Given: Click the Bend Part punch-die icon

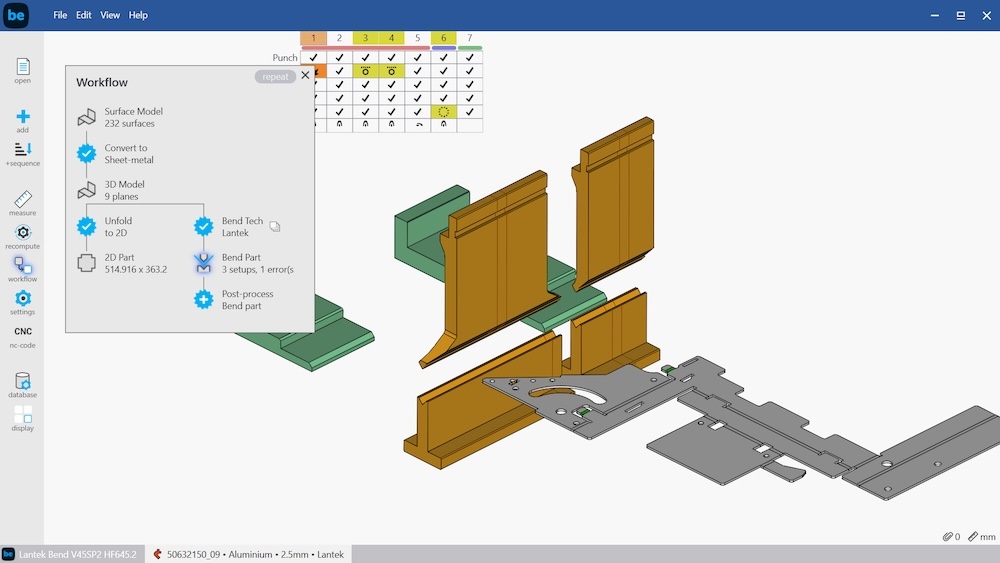Looking at the screenshot, I should tap(203, 263).
